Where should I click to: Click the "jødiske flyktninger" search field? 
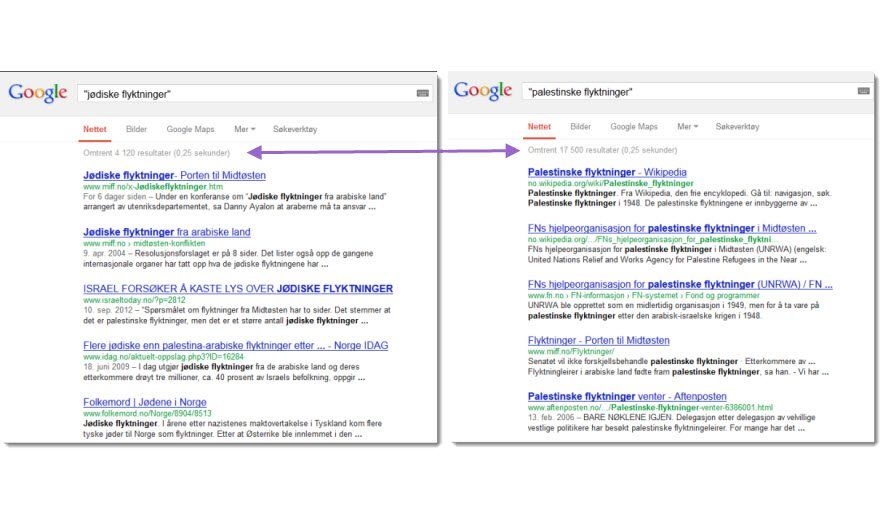[247, 94]
